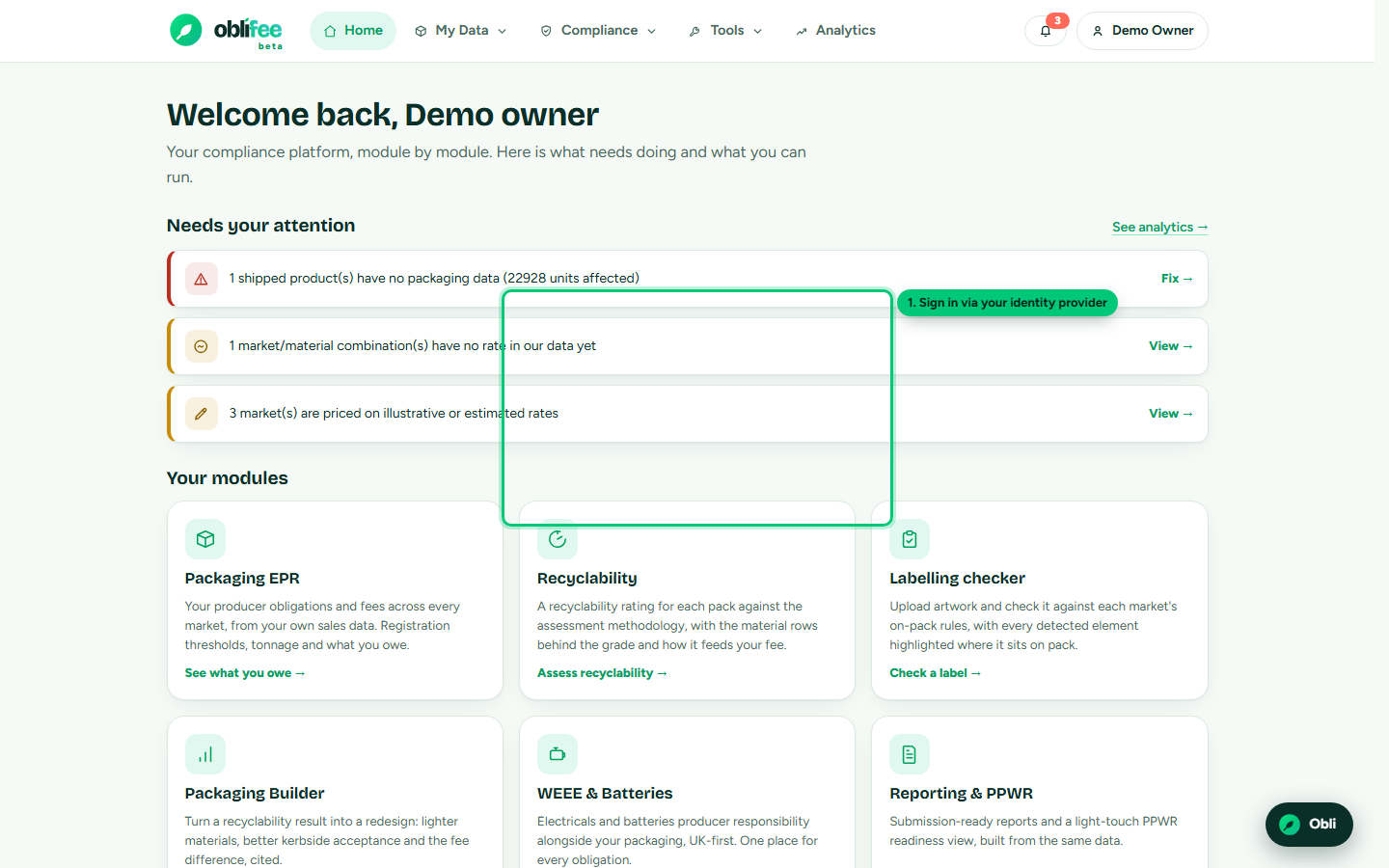Click Fix on the packaging data alert

pyautogui.click(x=1177, y=279)
